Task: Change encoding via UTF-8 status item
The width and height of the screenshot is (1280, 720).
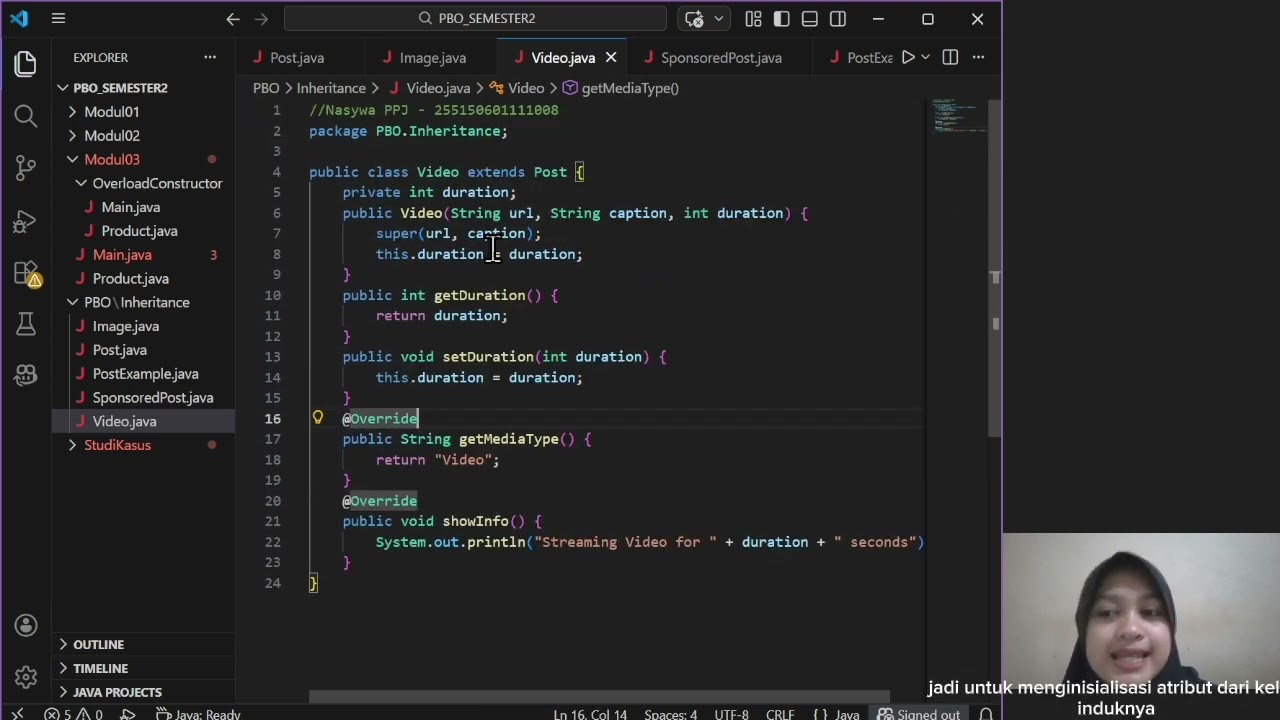Action: [731, 714]
